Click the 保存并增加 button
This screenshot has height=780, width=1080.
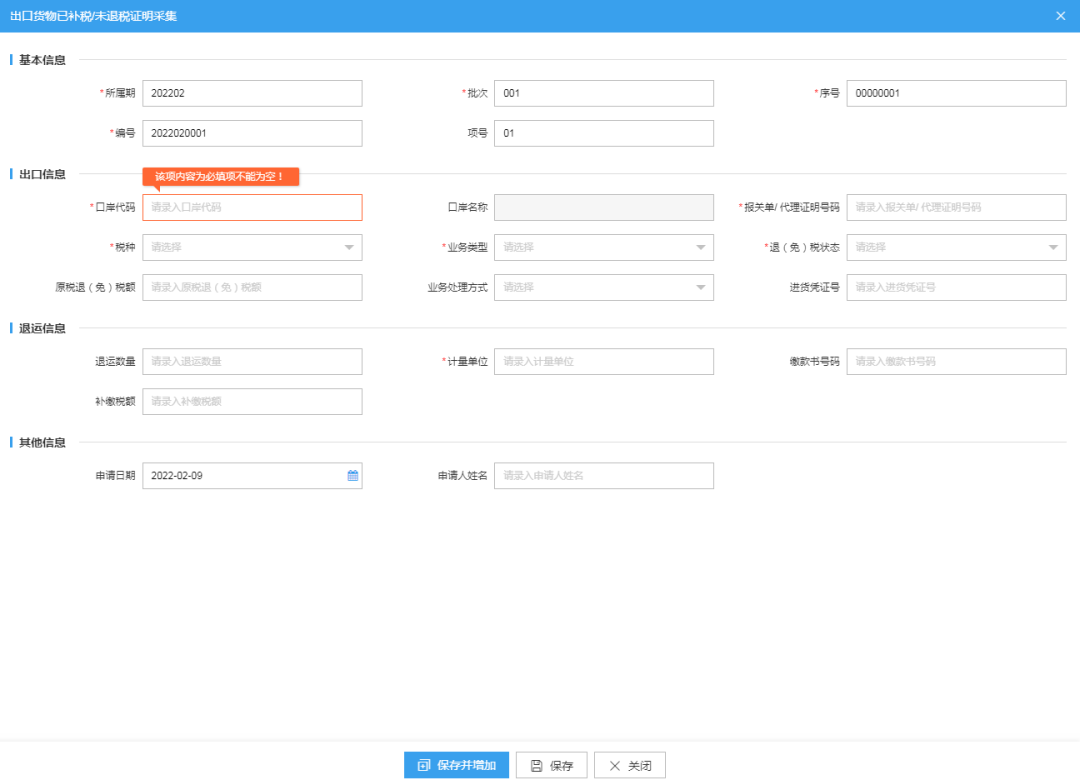pos(456,765)
